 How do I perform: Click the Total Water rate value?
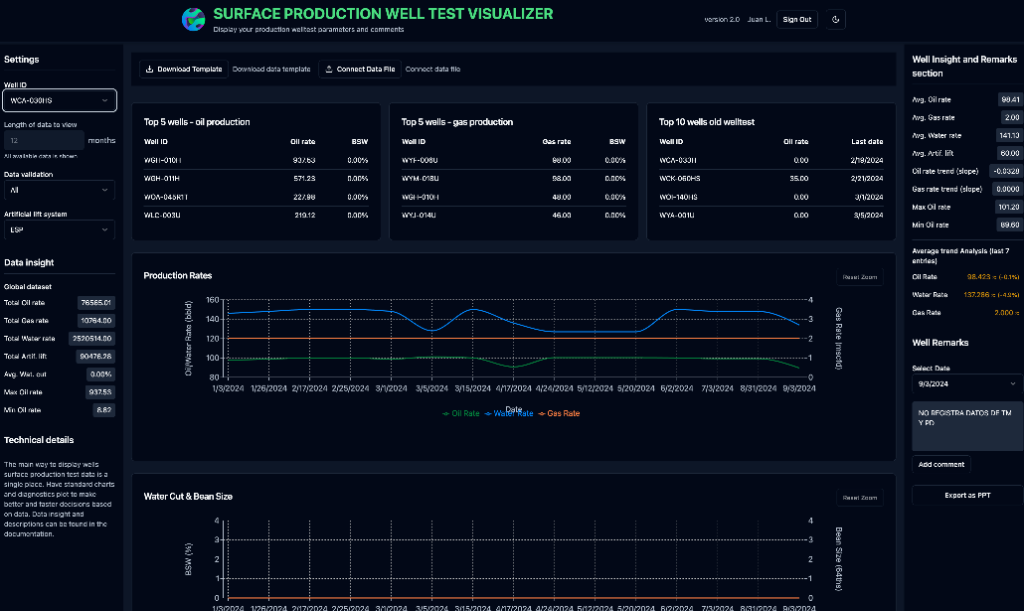(92, 339)
